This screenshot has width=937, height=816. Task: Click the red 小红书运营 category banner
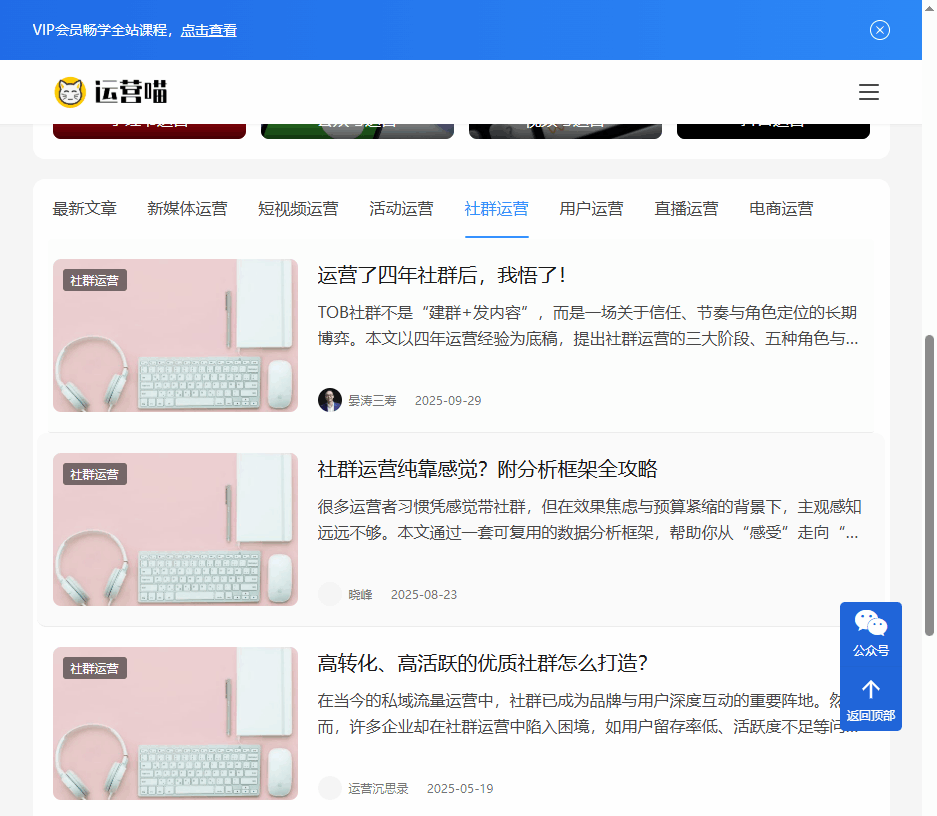148,128
